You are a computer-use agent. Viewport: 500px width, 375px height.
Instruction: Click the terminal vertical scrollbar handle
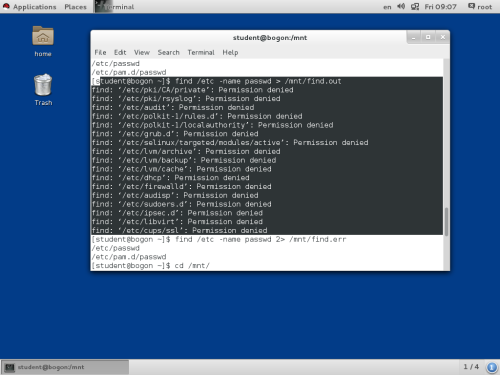(446, 221)
